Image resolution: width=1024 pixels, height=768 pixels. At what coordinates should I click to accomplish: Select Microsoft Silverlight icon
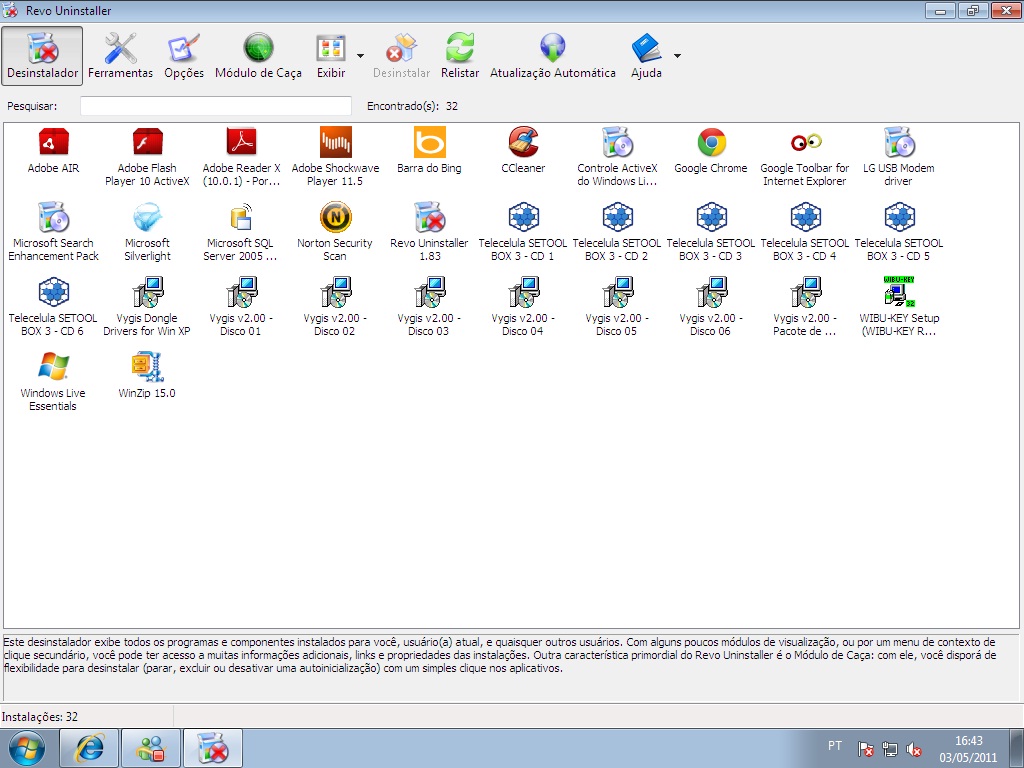coord(147,232)
